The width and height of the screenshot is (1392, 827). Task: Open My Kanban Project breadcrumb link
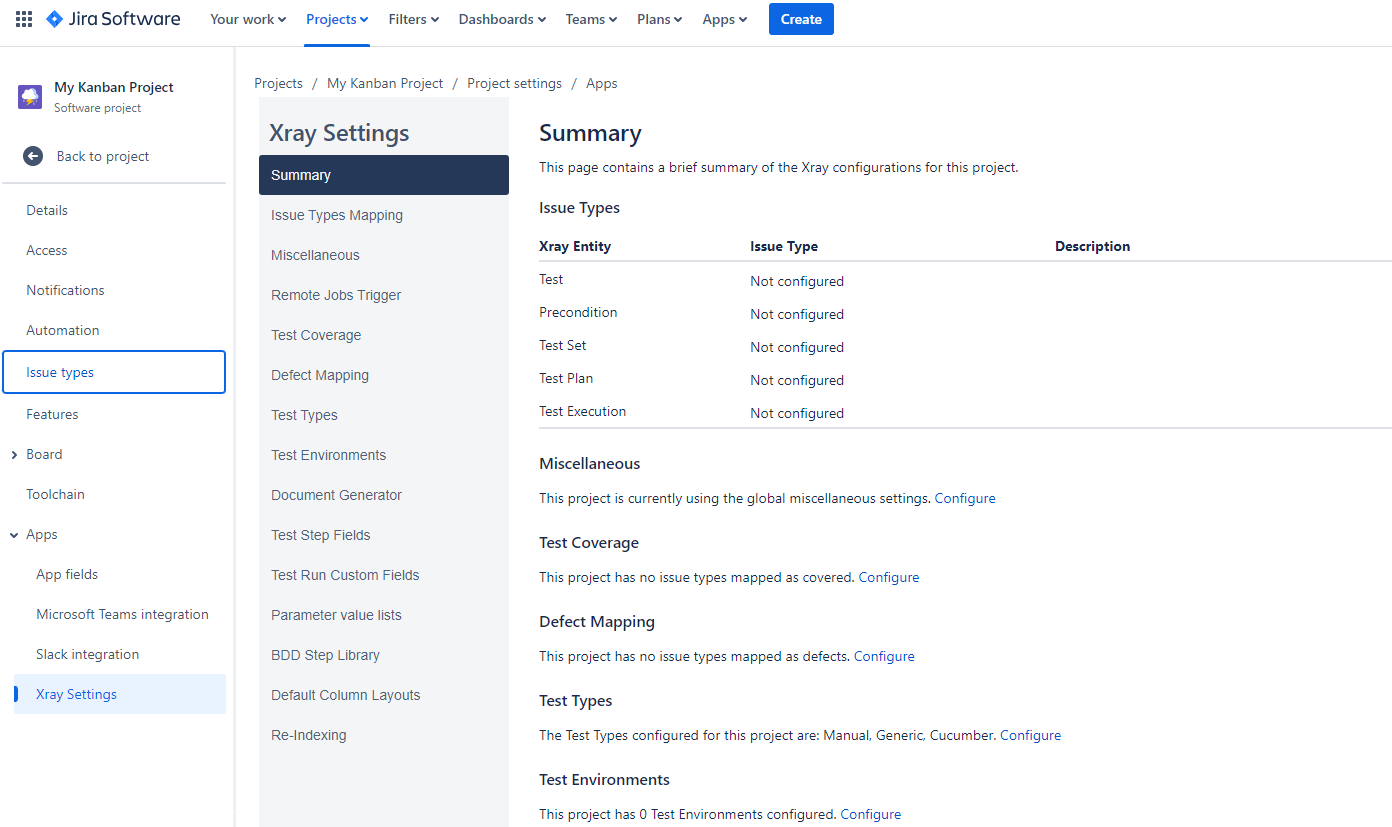click(385, 83)
